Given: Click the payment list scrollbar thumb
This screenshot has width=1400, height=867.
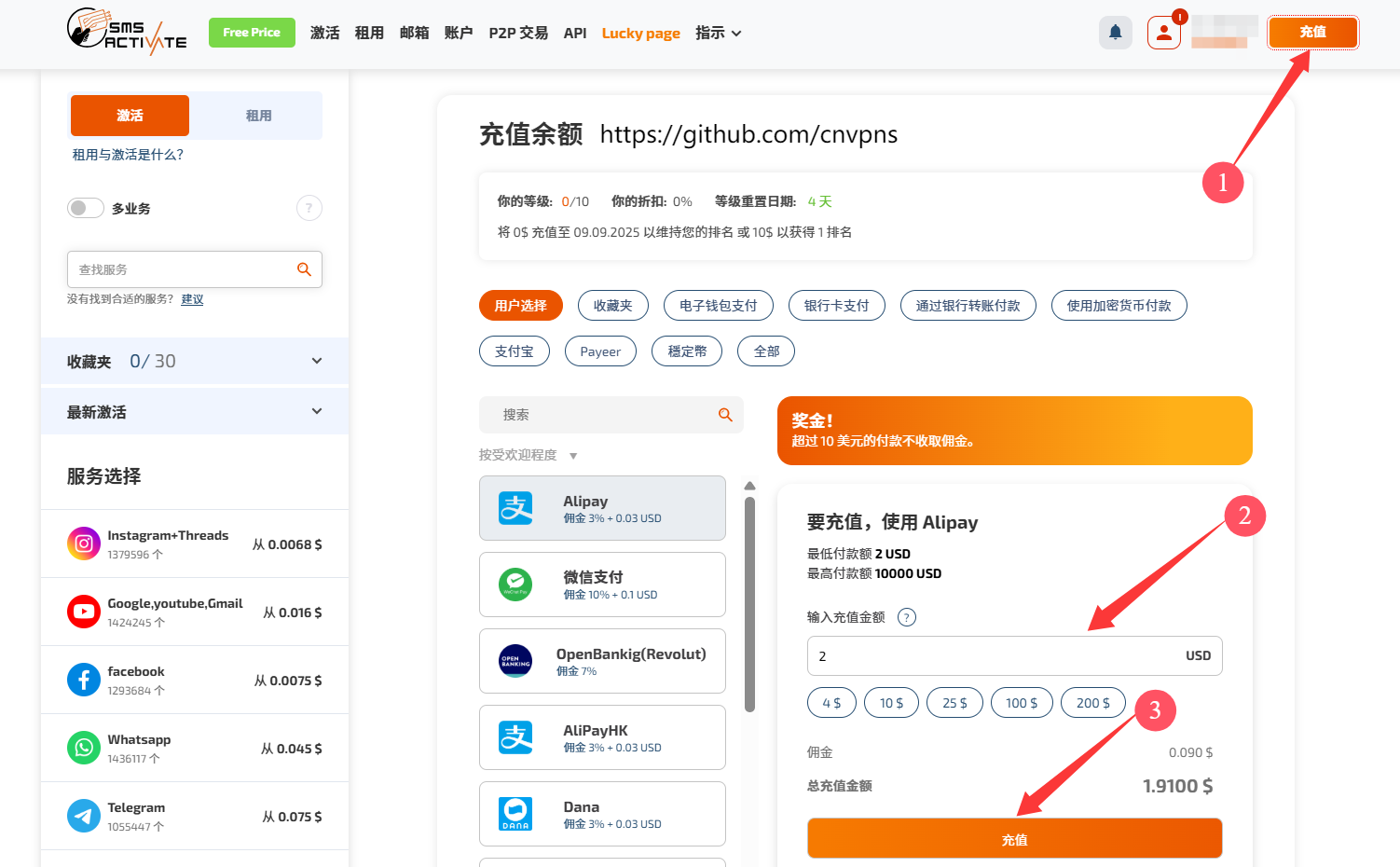Looking at the screenshot, I should pos(749,604).
